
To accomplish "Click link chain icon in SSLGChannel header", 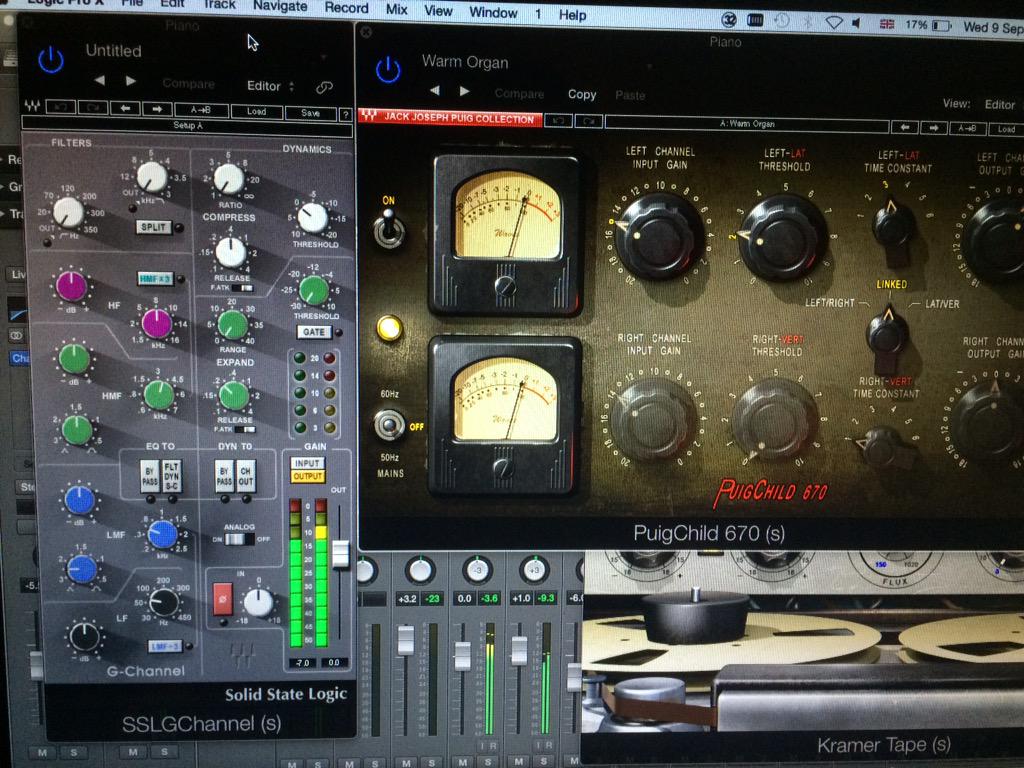I will click(x=324, y=87).
